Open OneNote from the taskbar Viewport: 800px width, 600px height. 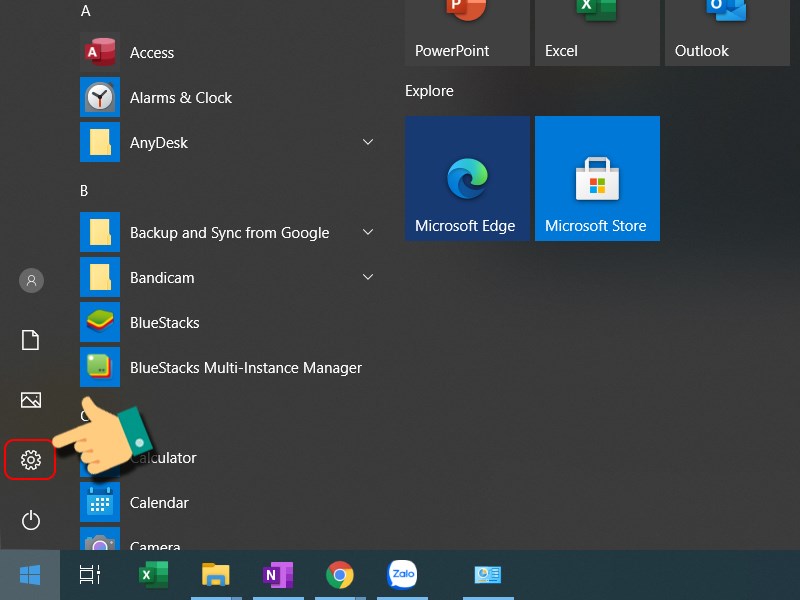point(278,575)
